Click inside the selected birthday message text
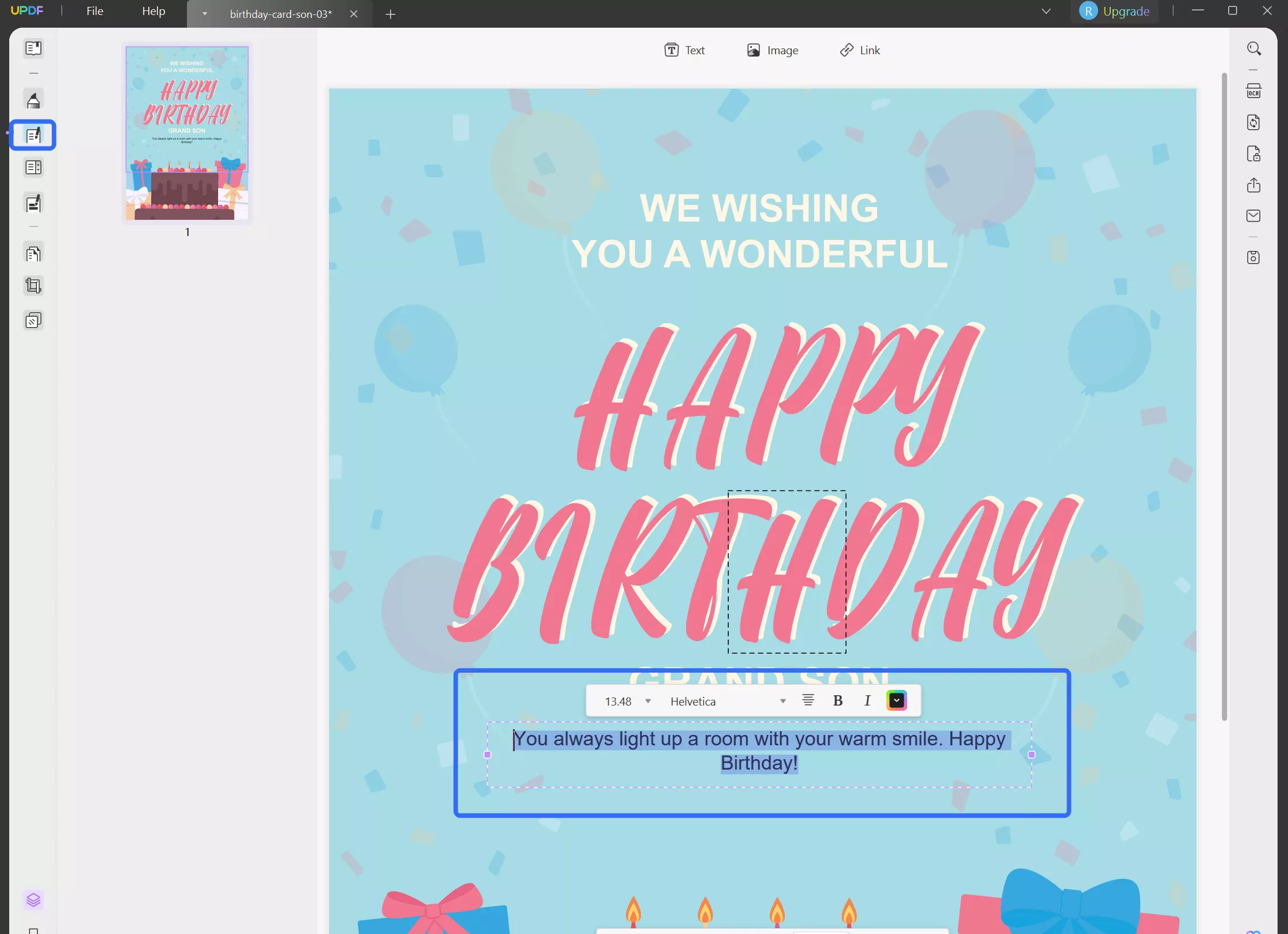The height and width of the screenshot is (934, 1288). point(759,751)
